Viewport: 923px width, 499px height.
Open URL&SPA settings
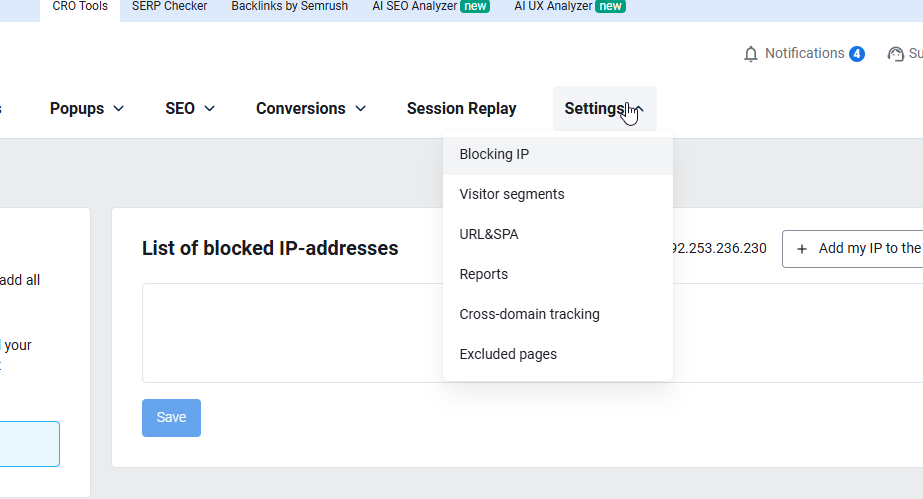coord(557,234)
